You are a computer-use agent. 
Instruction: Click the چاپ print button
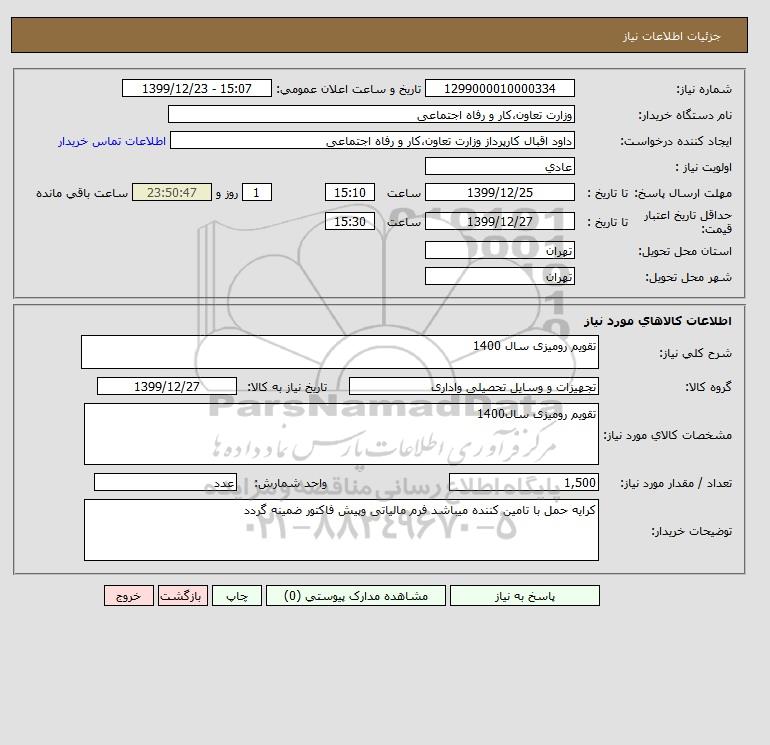coord(237,596)
